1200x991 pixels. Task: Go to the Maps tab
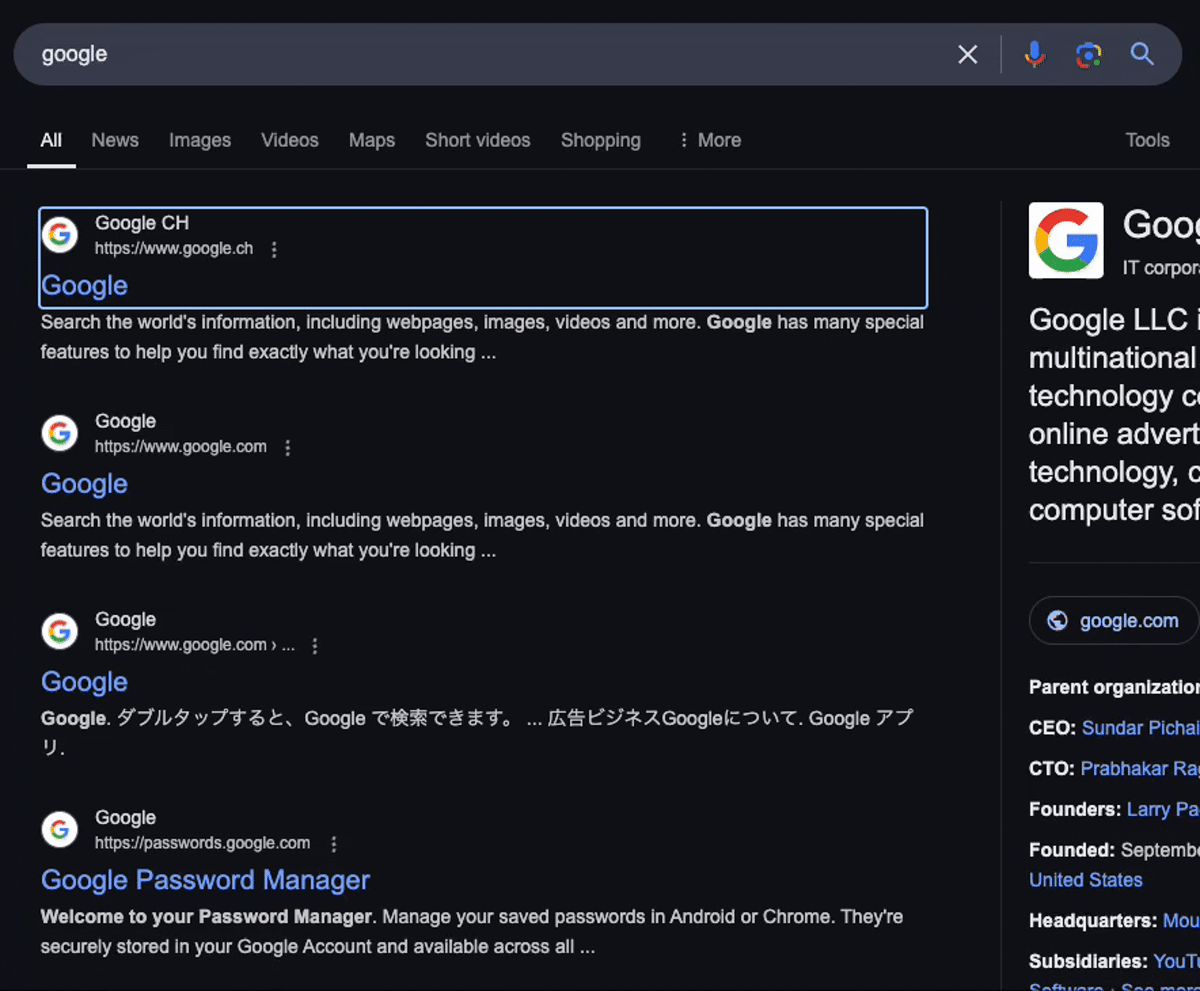372,140
